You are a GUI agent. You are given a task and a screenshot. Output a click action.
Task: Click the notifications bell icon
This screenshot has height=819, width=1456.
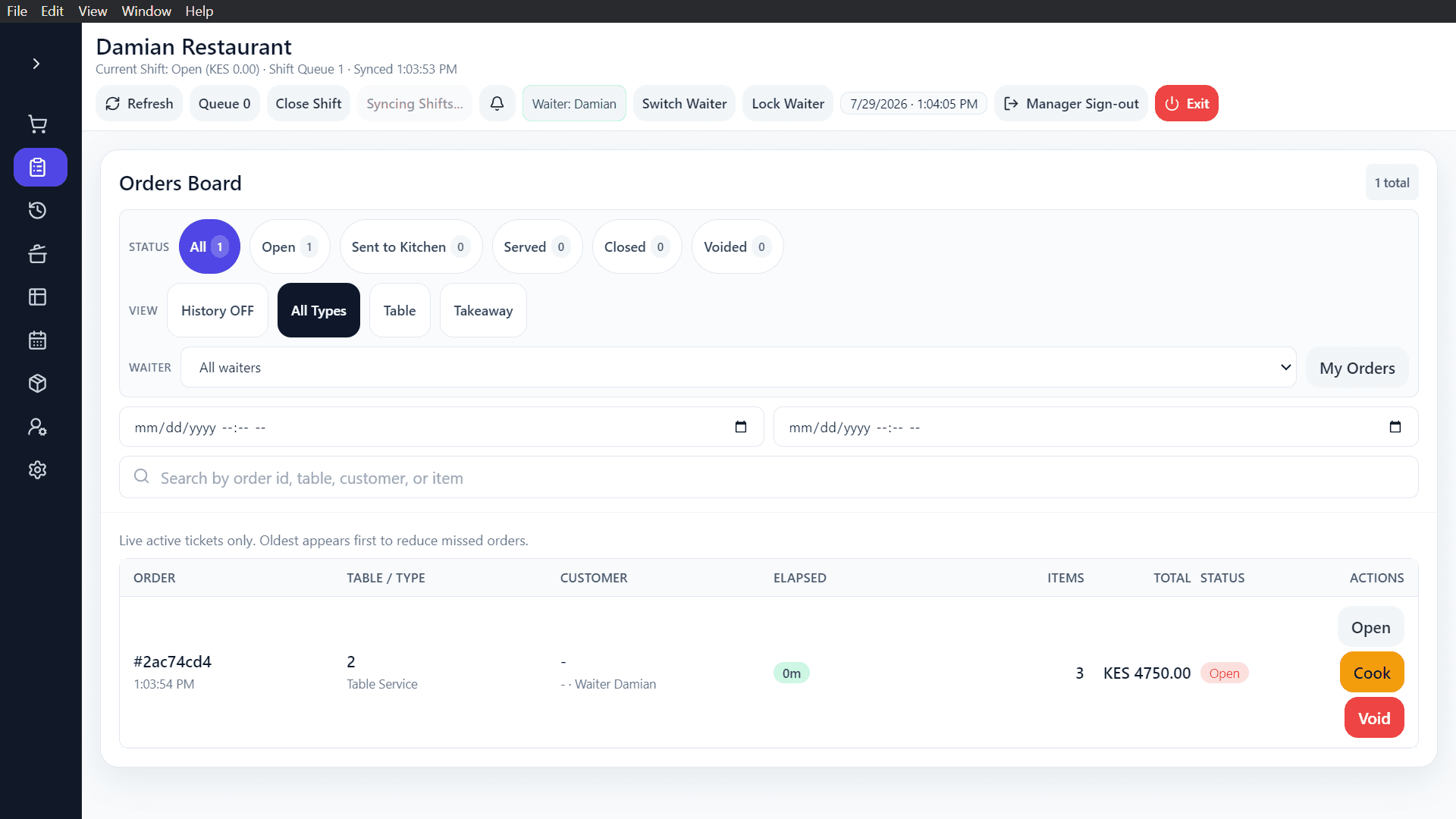pyautogui.click(x=497, y=103)
